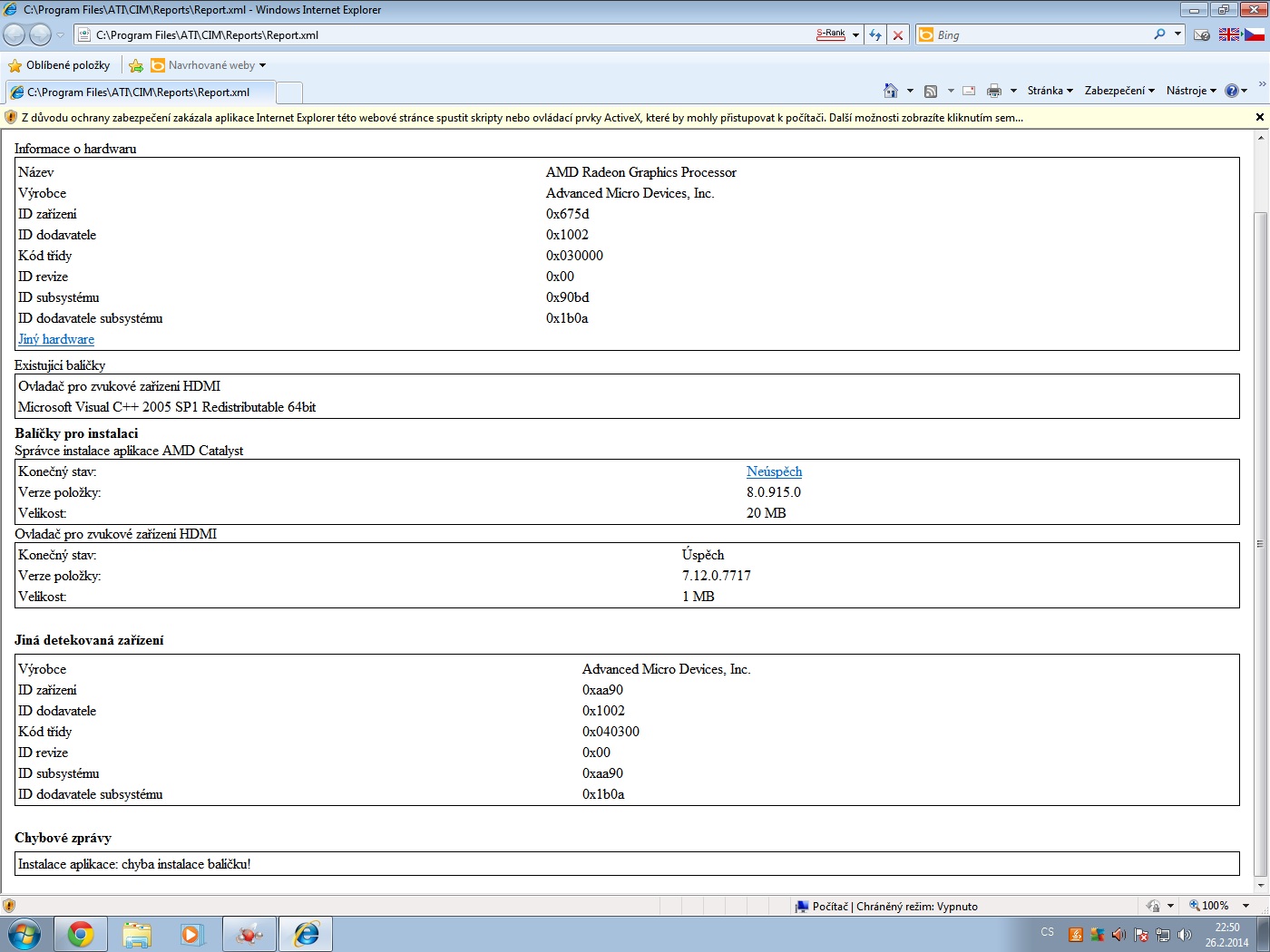Screen dimensions: 1270x952
Task: Expand the Print options dropdown arrow
Action: pos(1013,91)
